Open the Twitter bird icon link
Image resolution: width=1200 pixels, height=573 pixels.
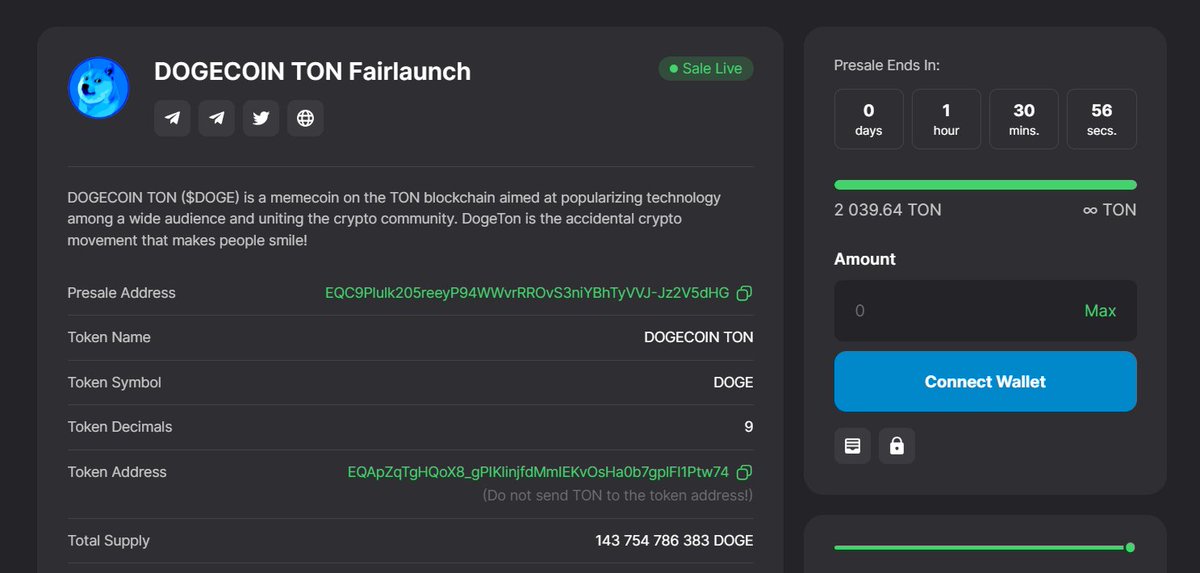pyautogui.click(x=261, y=118)
